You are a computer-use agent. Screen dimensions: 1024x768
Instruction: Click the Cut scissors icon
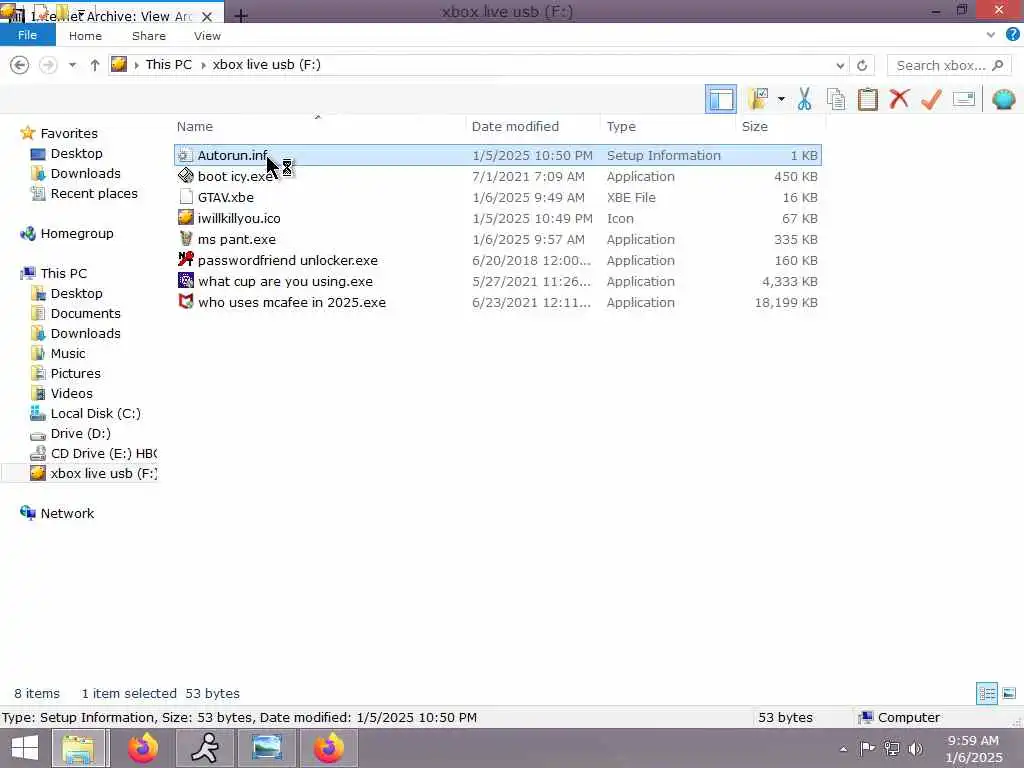coord(805,99)
